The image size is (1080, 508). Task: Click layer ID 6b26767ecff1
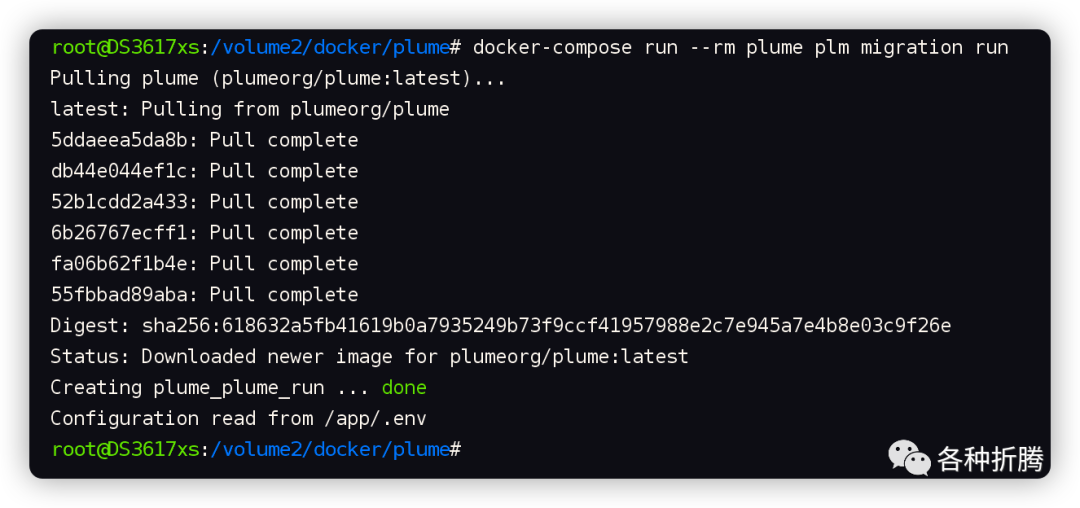coord(124,233)
